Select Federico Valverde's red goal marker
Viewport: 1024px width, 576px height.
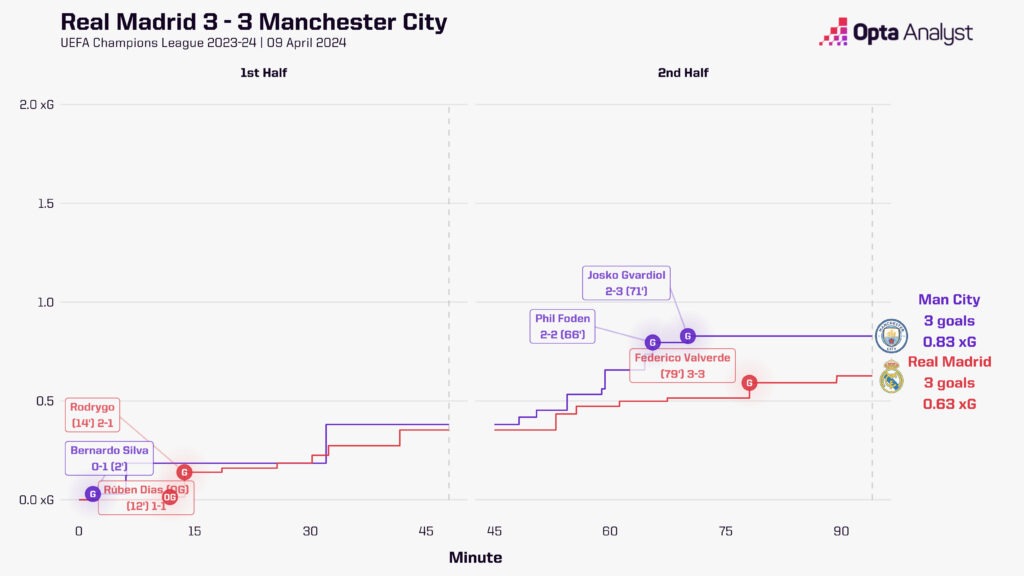749,382
